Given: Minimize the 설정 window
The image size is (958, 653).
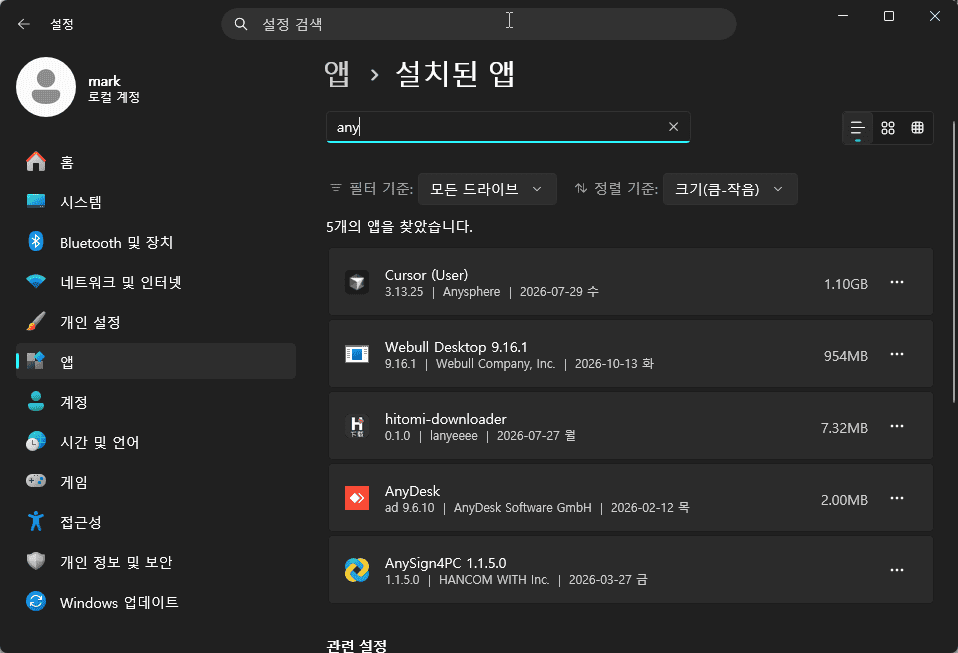Looking at the screenshot, I should point(843,16).
